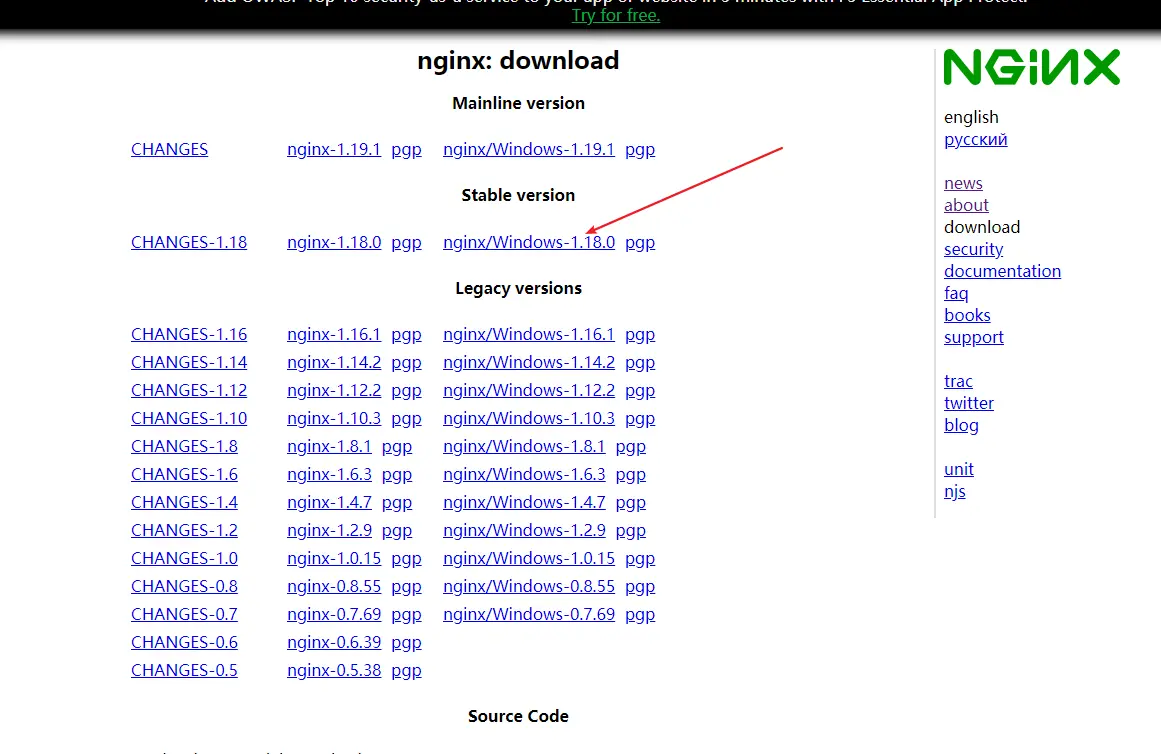Open CHANGES-1.0 link

pyautogui.click(x=184, y=558)
